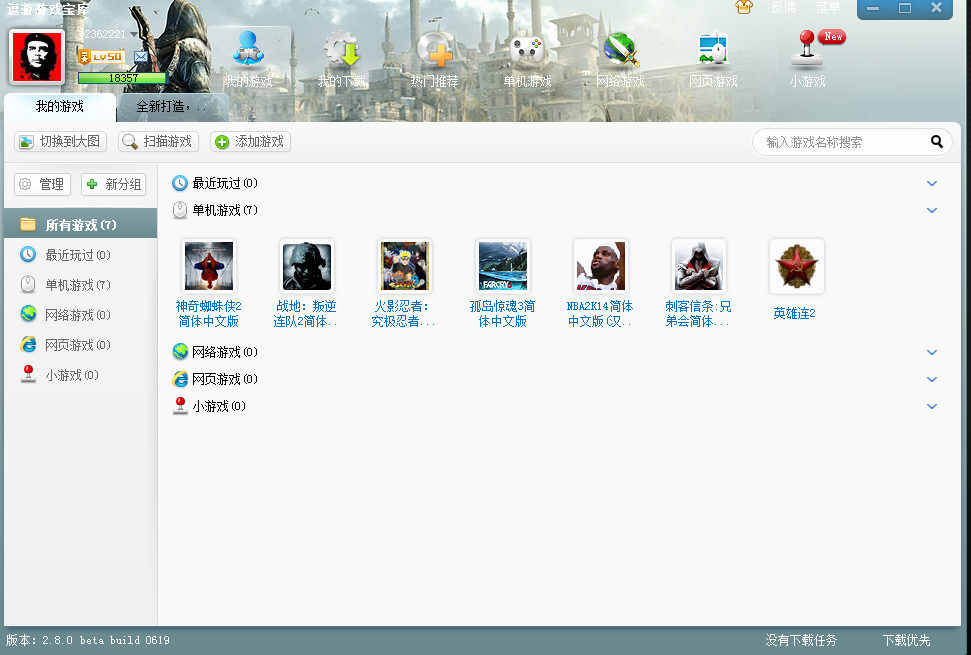The image size is (971, 655).
Task: Click the 管理 manage button
Action: 43,184
